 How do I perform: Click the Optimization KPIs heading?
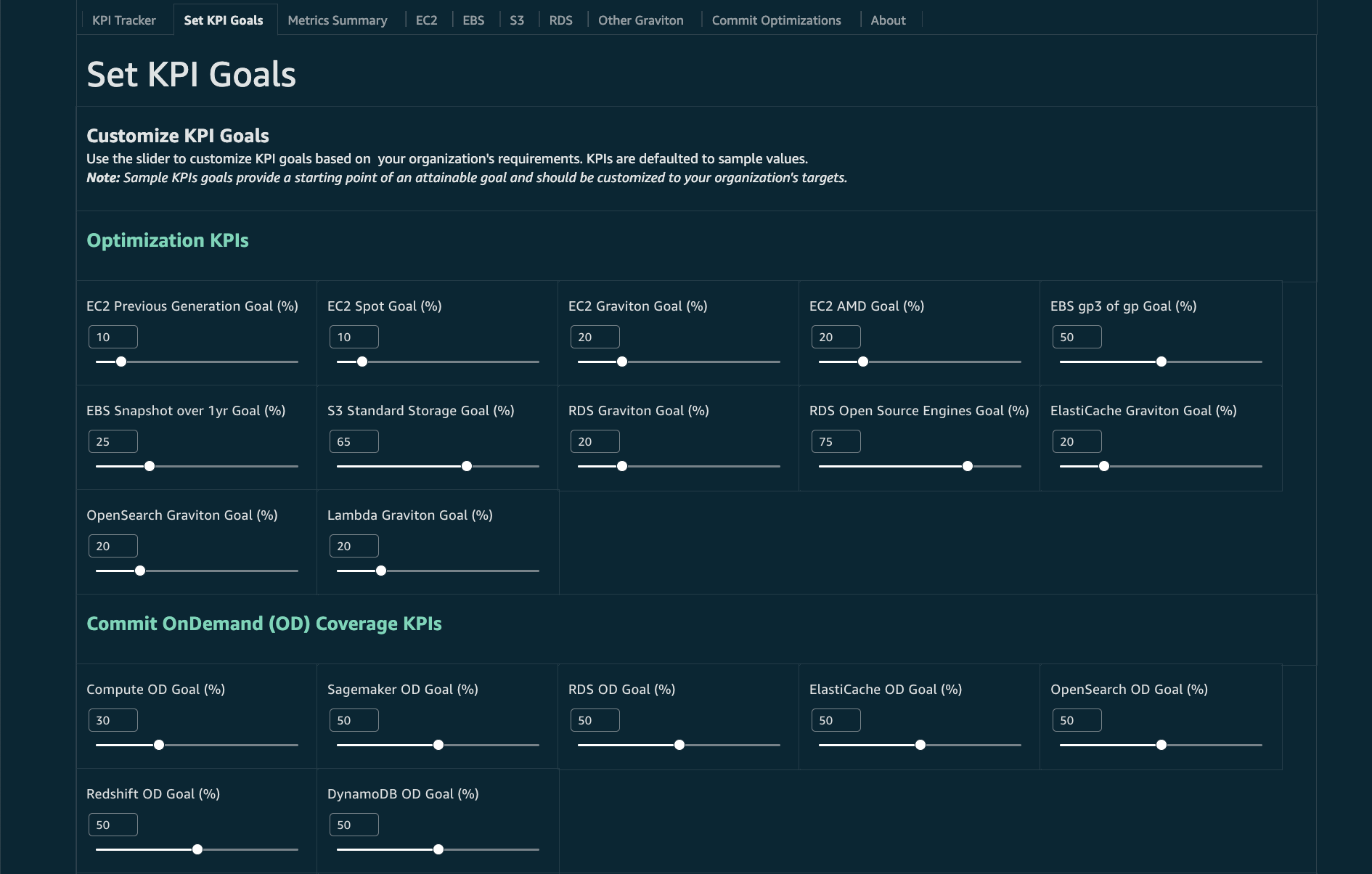click(x=168, y=240)
